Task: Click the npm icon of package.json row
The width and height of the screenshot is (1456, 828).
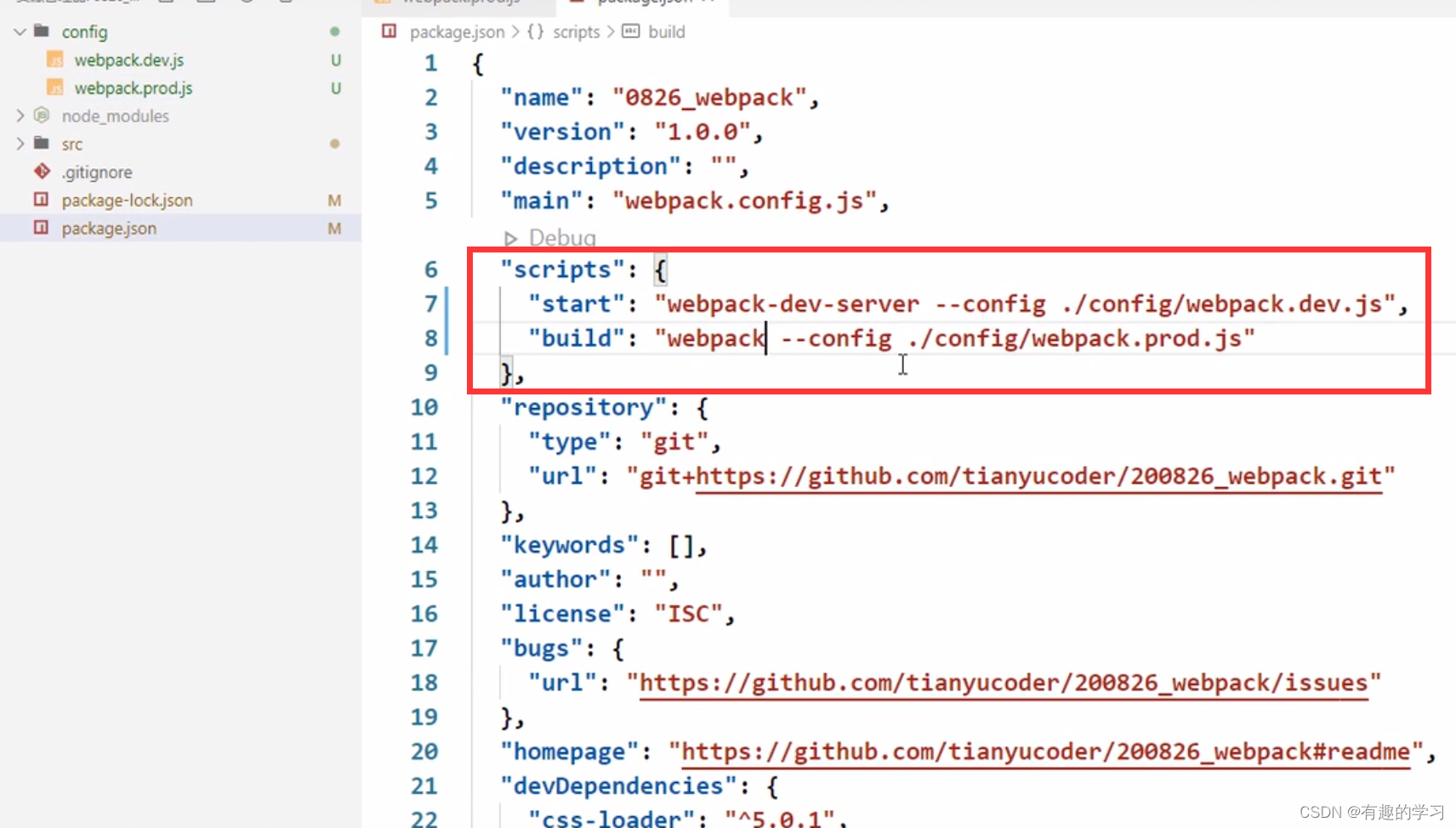Action: click(x=41, y=228)
